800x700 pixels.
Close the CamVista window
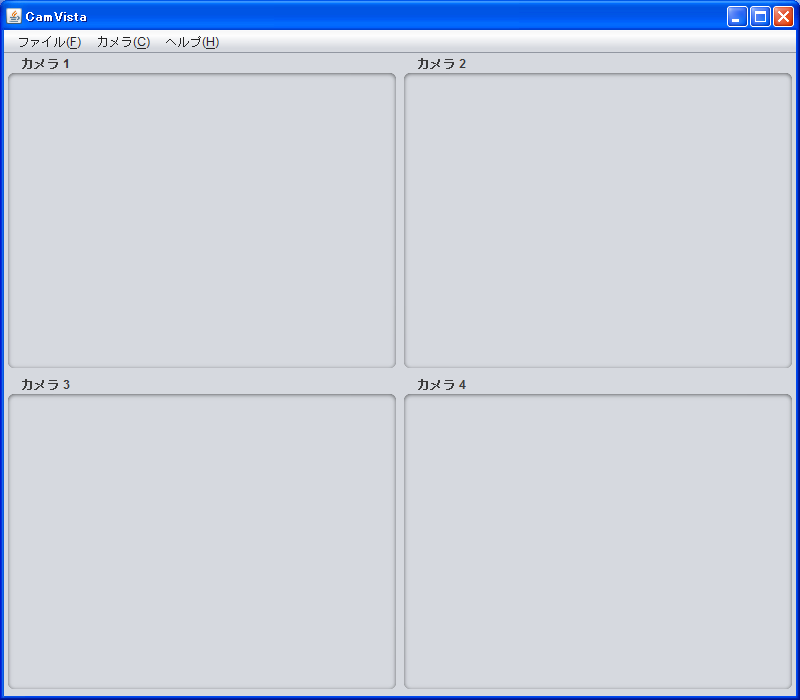pos(783,17)
